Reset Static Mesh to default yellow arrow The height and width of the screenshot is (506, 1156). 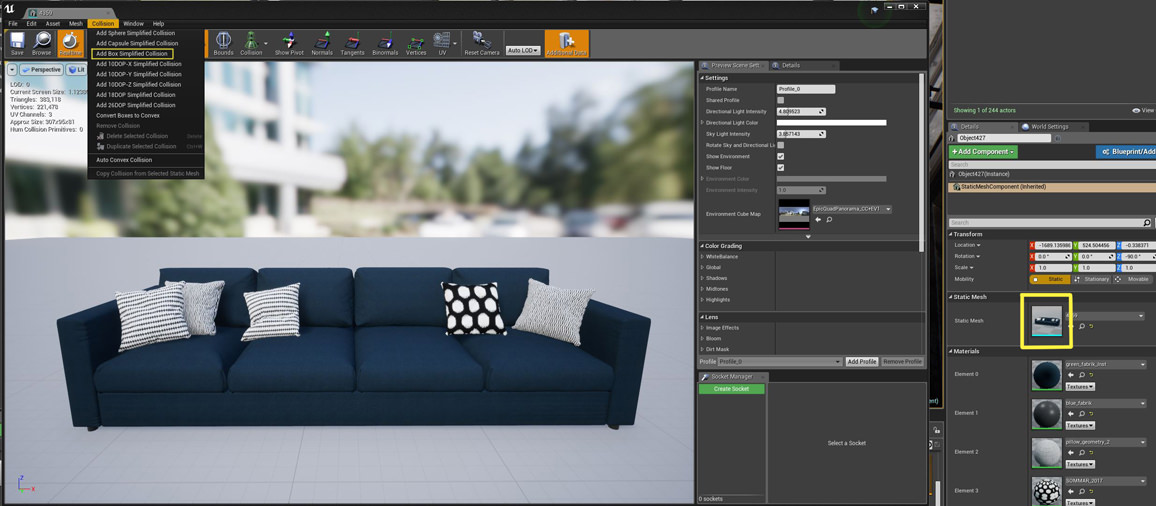pos(1090,326)
